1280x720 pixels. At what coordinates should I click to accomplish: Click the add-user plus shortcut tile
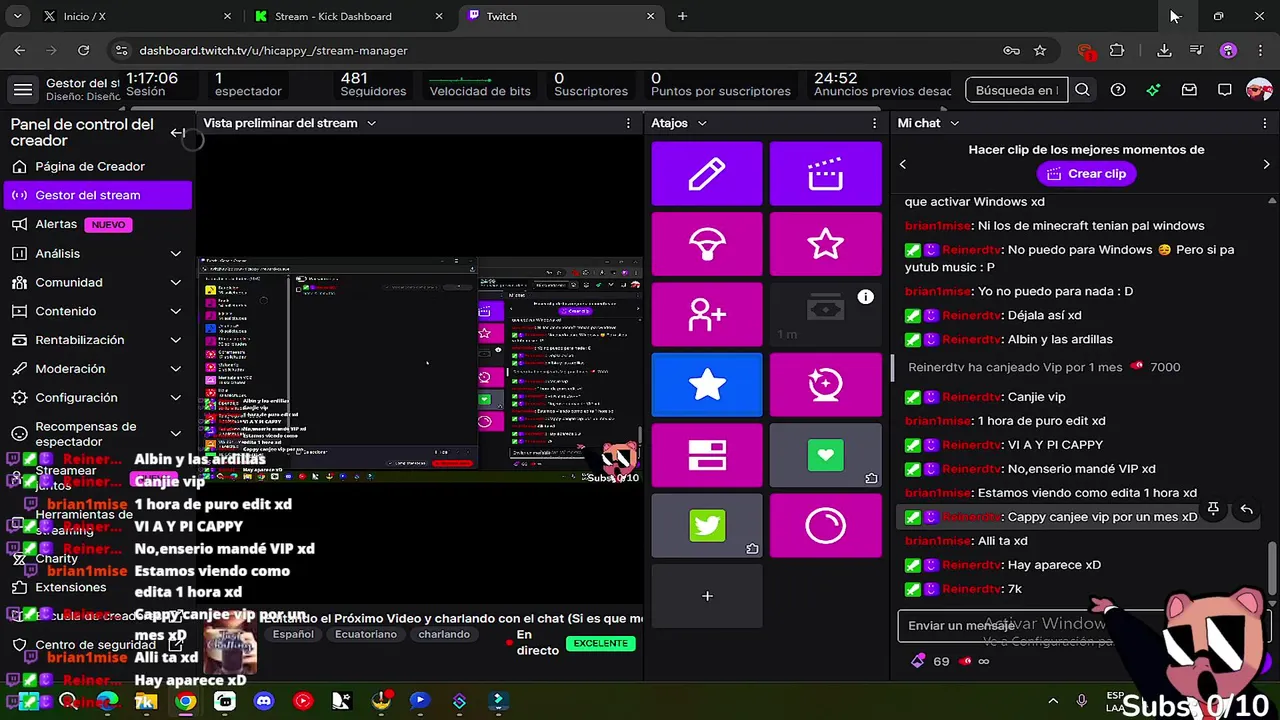click(707, 314)
